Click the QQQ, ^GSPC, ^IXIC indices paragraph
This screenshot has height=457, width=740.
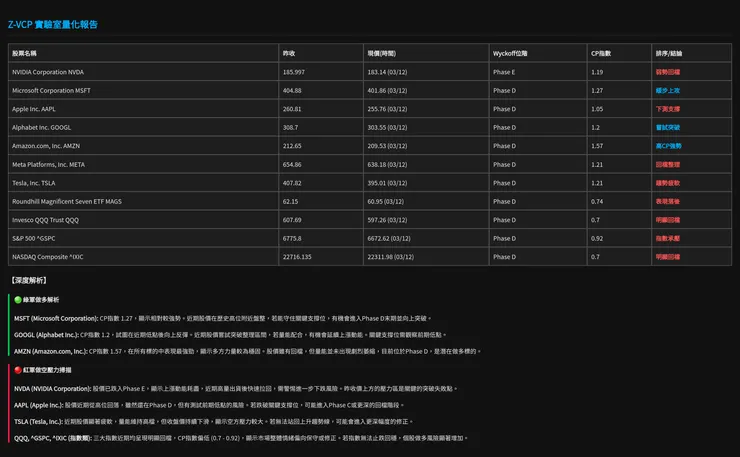(x=241, y=438)
